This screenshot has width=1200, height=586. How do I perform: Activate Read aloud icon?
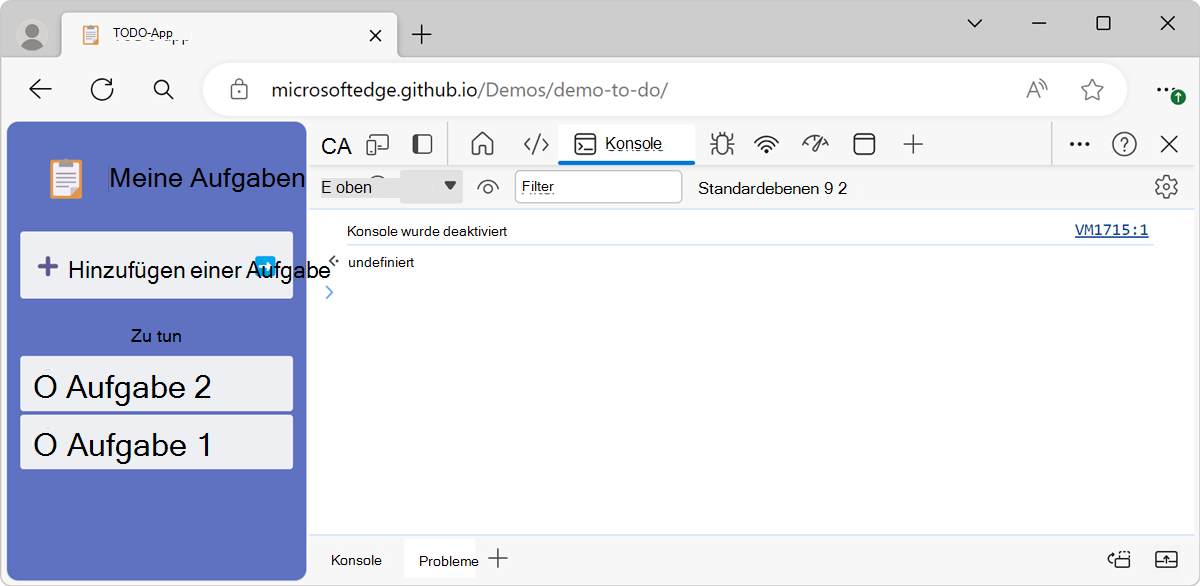[1037, 90]
